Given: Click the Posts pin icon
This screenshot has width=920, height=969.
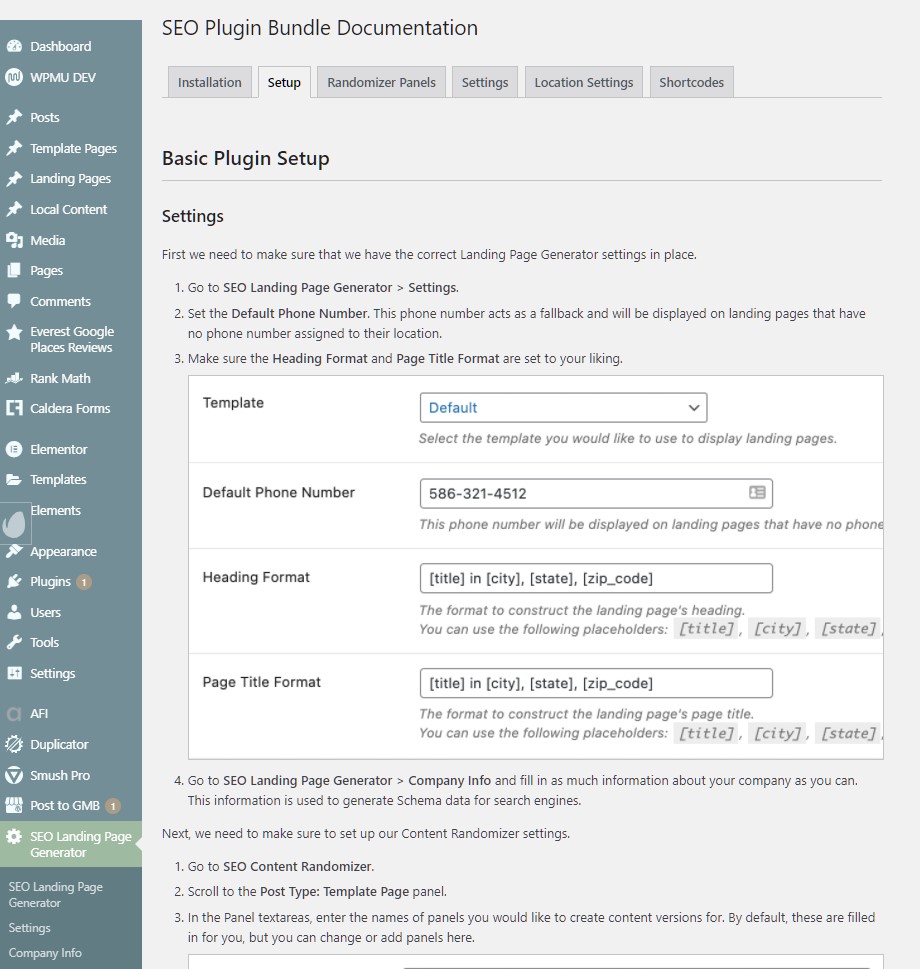Looking at the screenshot, I should point(14,117).
